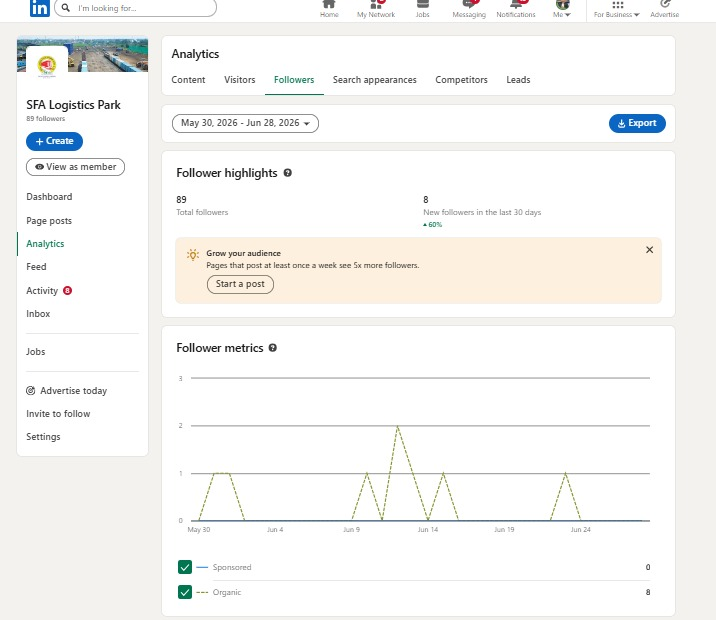Open My Network icon

coord(376,5)
